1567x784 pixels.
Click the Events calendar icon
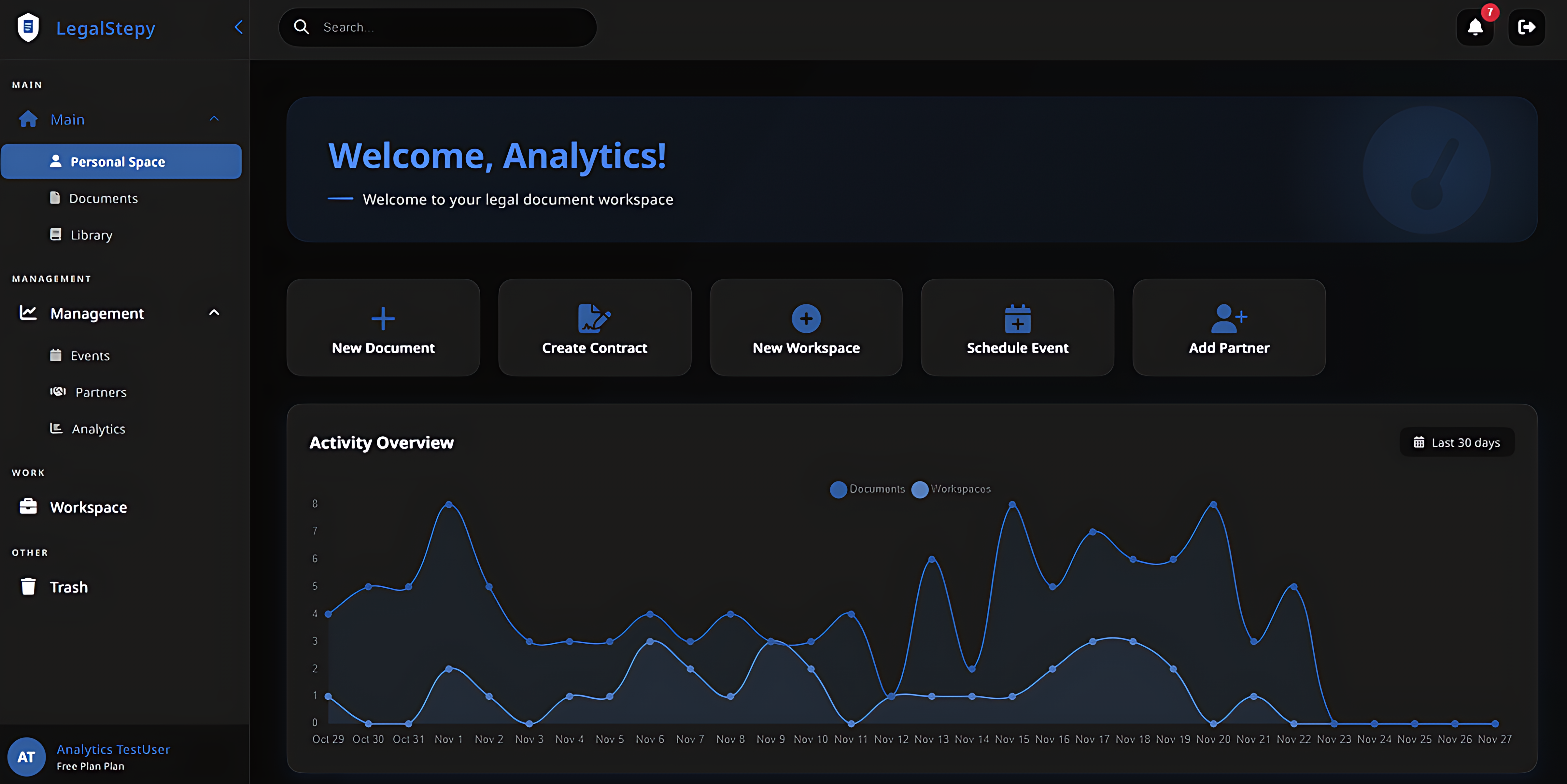tap(55, 355)
